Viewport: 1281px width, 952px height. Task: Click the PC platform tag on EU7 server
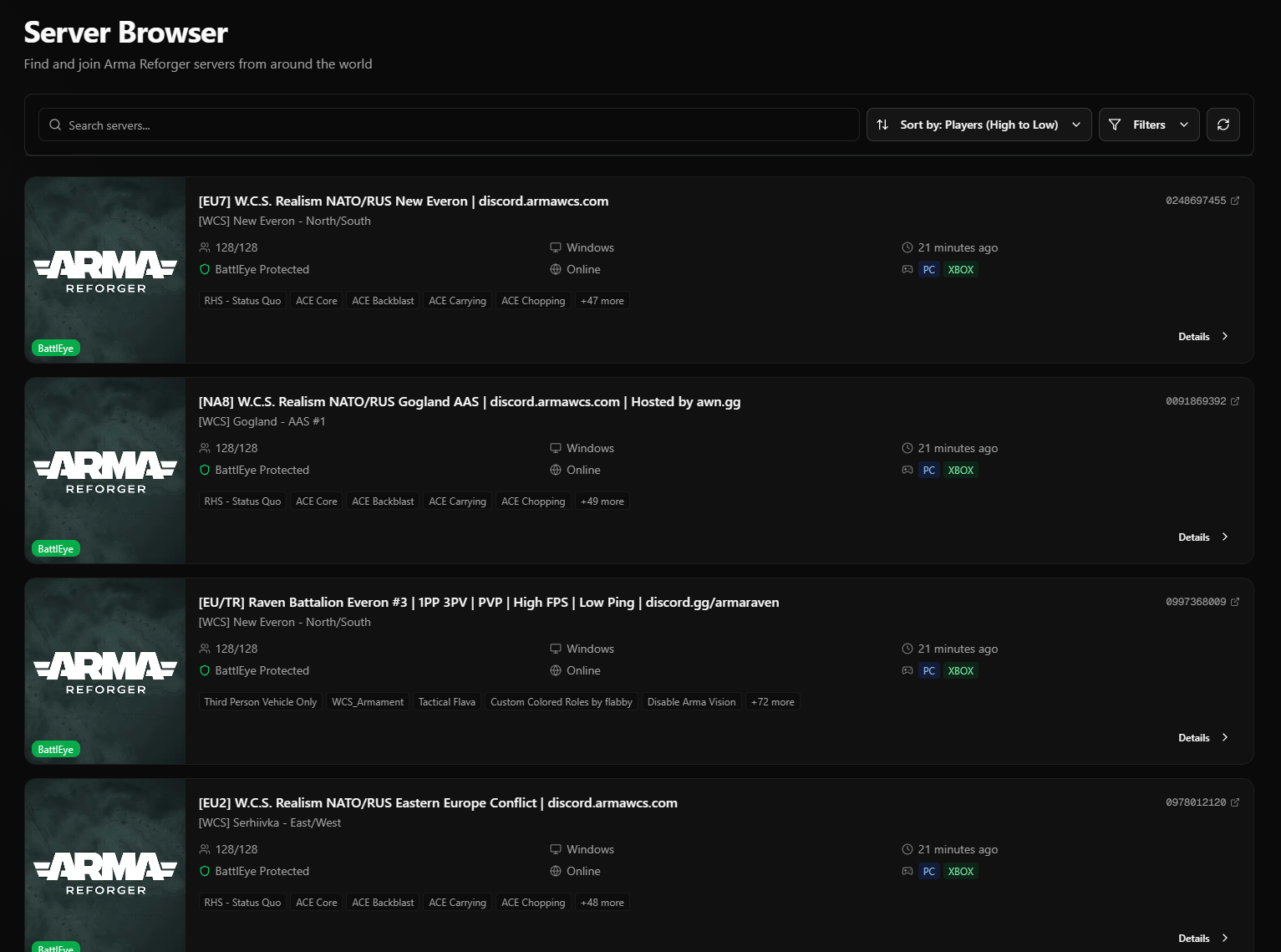[928, 270]
